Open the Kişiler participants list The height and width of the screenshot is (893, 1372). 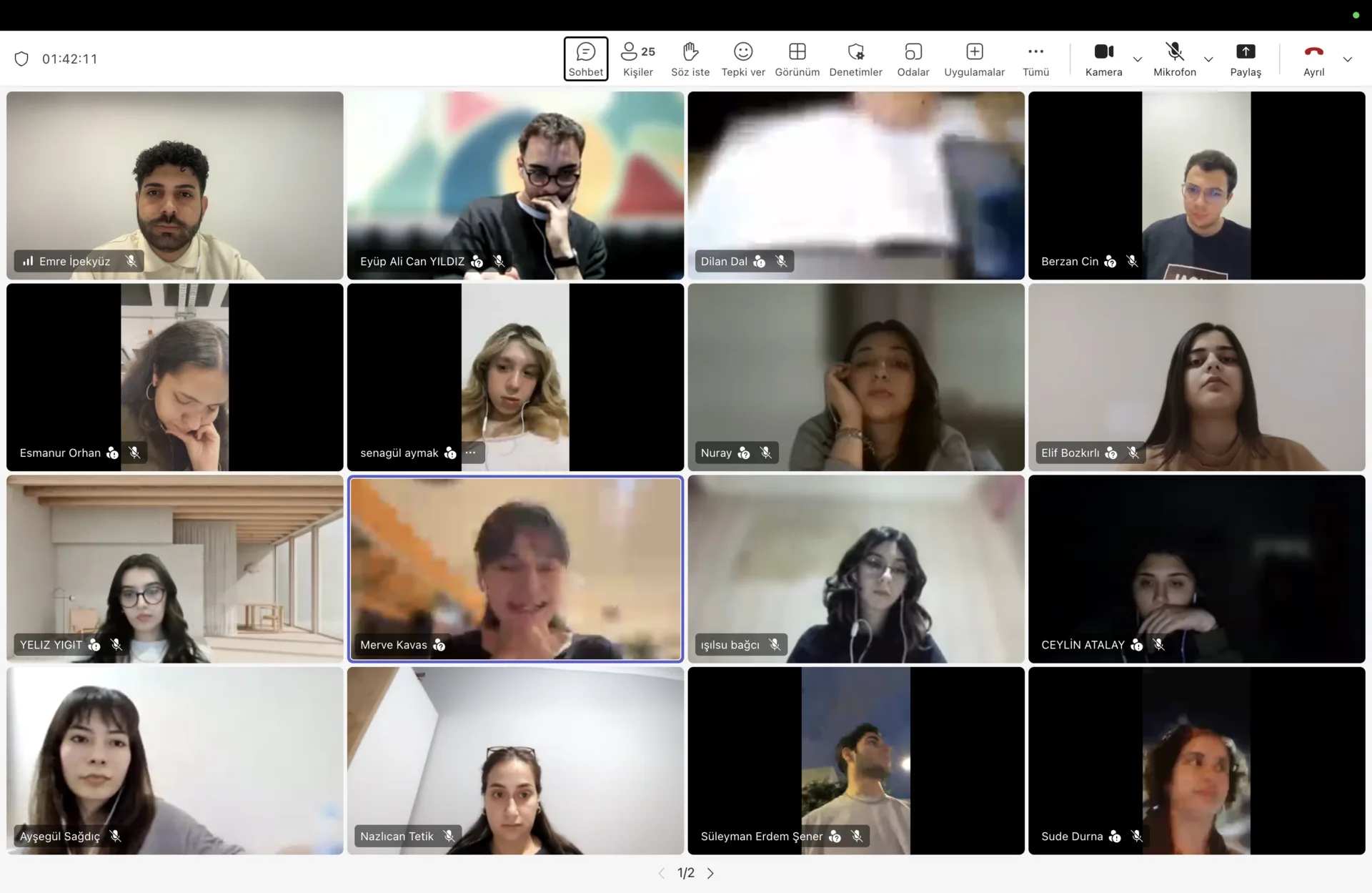(637, 59)
